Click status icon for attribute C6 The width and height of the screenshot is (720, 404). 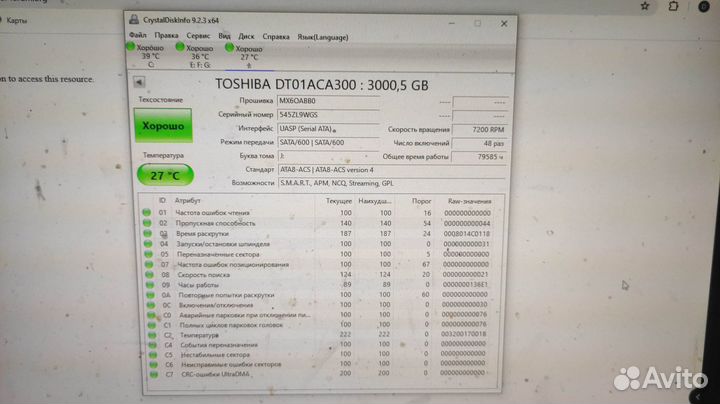click(x=153, y=365)
